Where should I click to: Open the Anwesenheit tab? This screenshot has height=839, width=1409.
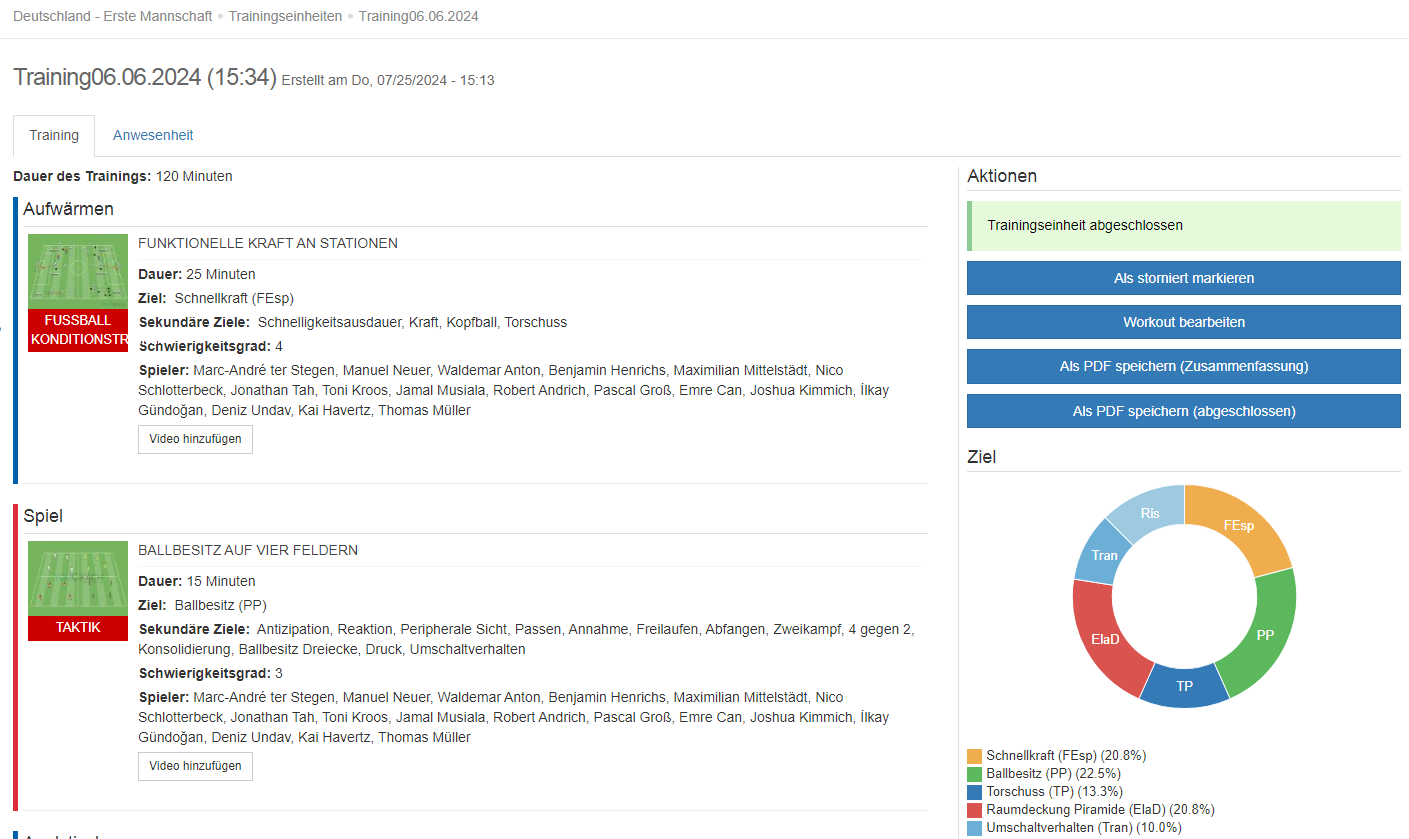tap(153, 135)
